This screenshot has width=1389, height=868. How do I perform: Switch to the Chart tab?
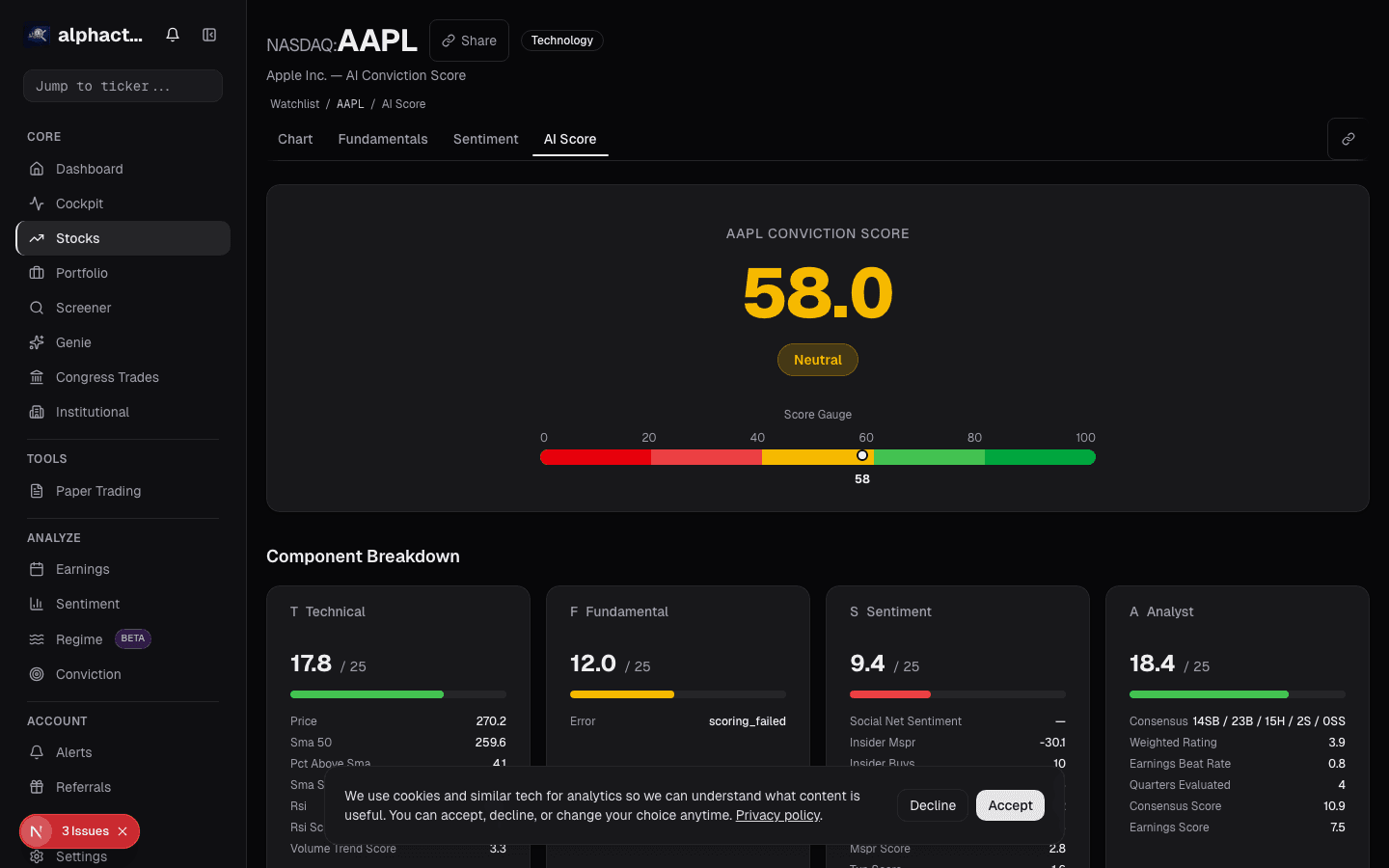(295, 139)
